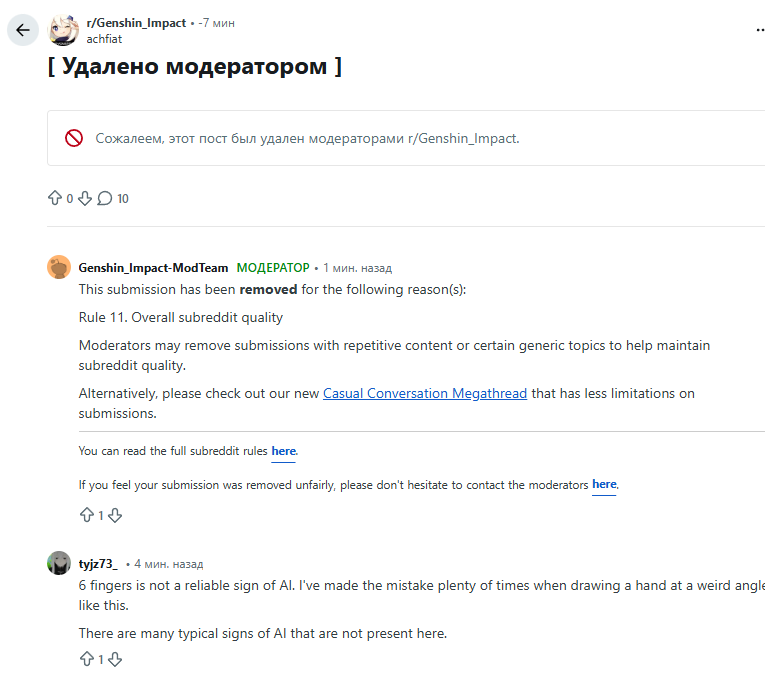This screenshot has height=679, width=765.
Task: Click the removed-post notice banner
Action: pyautogui.click(x=400, y=138)
